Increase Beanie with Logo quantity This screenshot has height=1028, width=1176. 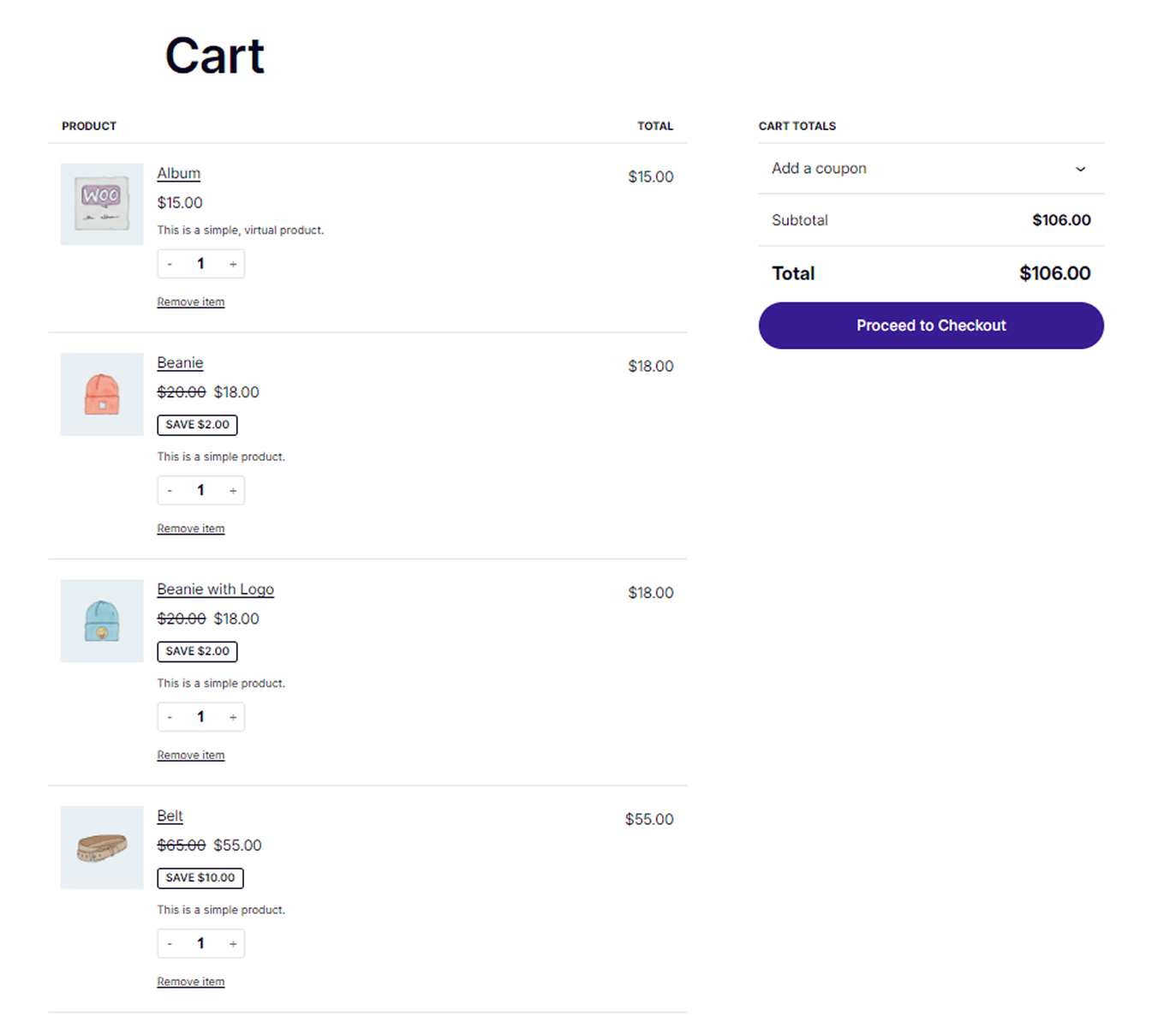[233, 717]
